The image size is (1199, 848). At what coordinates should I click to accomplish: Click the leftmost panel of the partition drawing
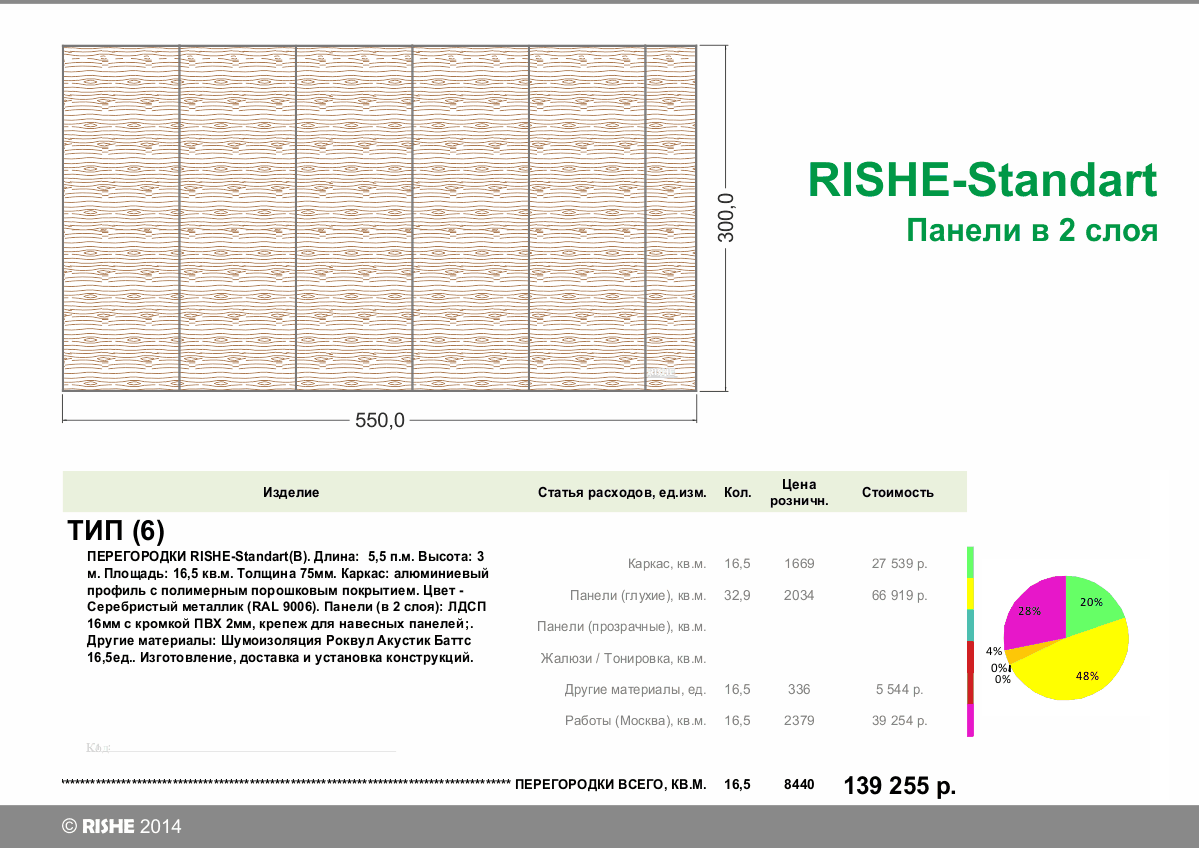coord(121,218)
